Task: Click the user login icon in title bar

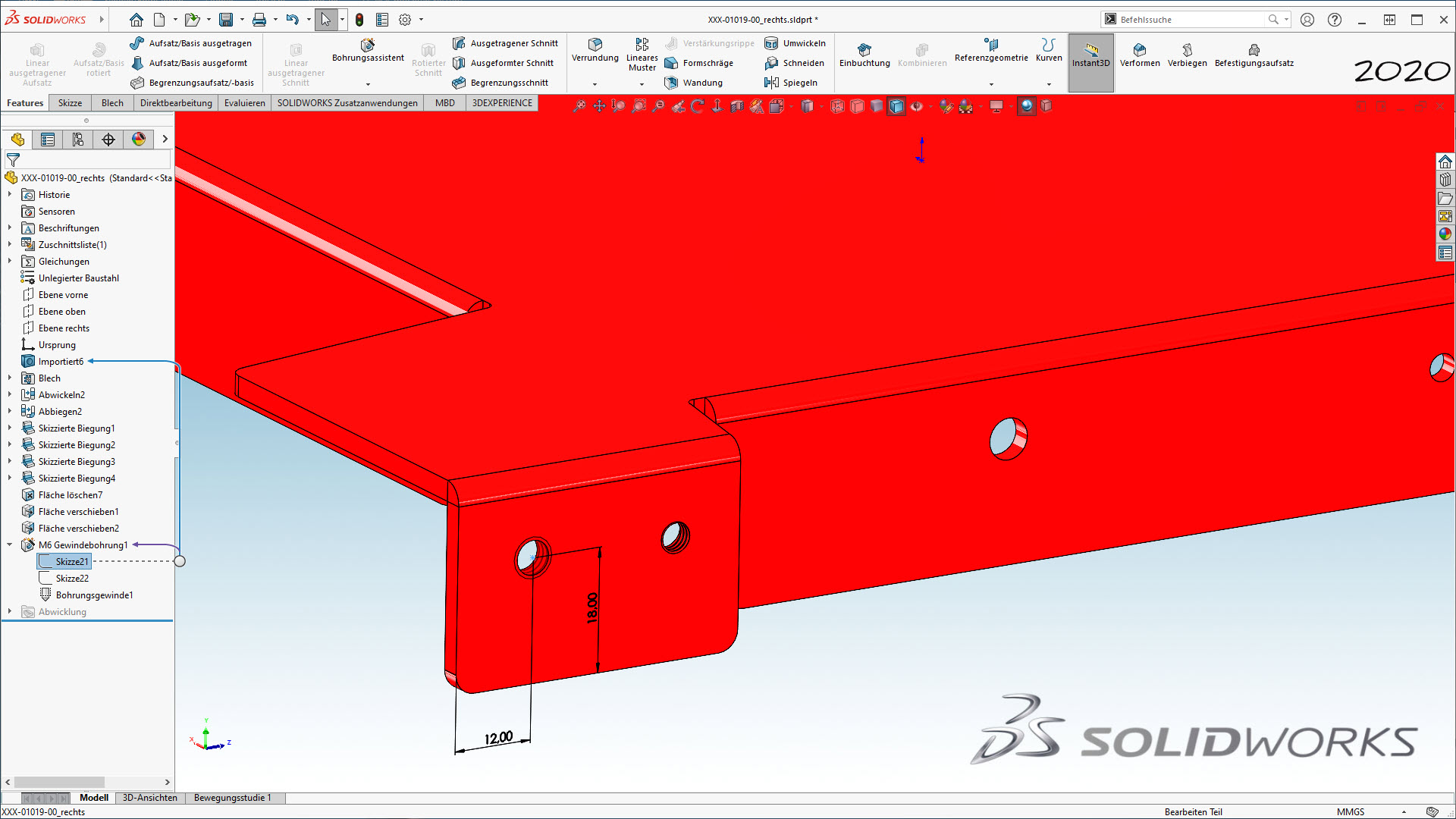Action: tap(1307, 20)
